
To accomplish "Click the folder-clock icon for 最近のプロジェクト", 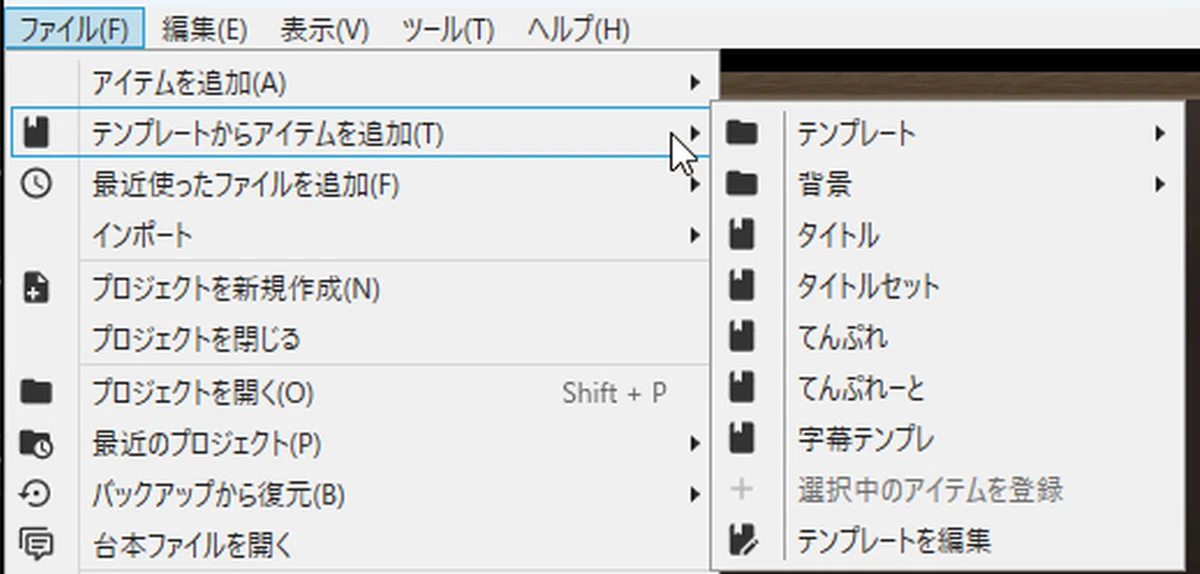I will click(36, 443).
